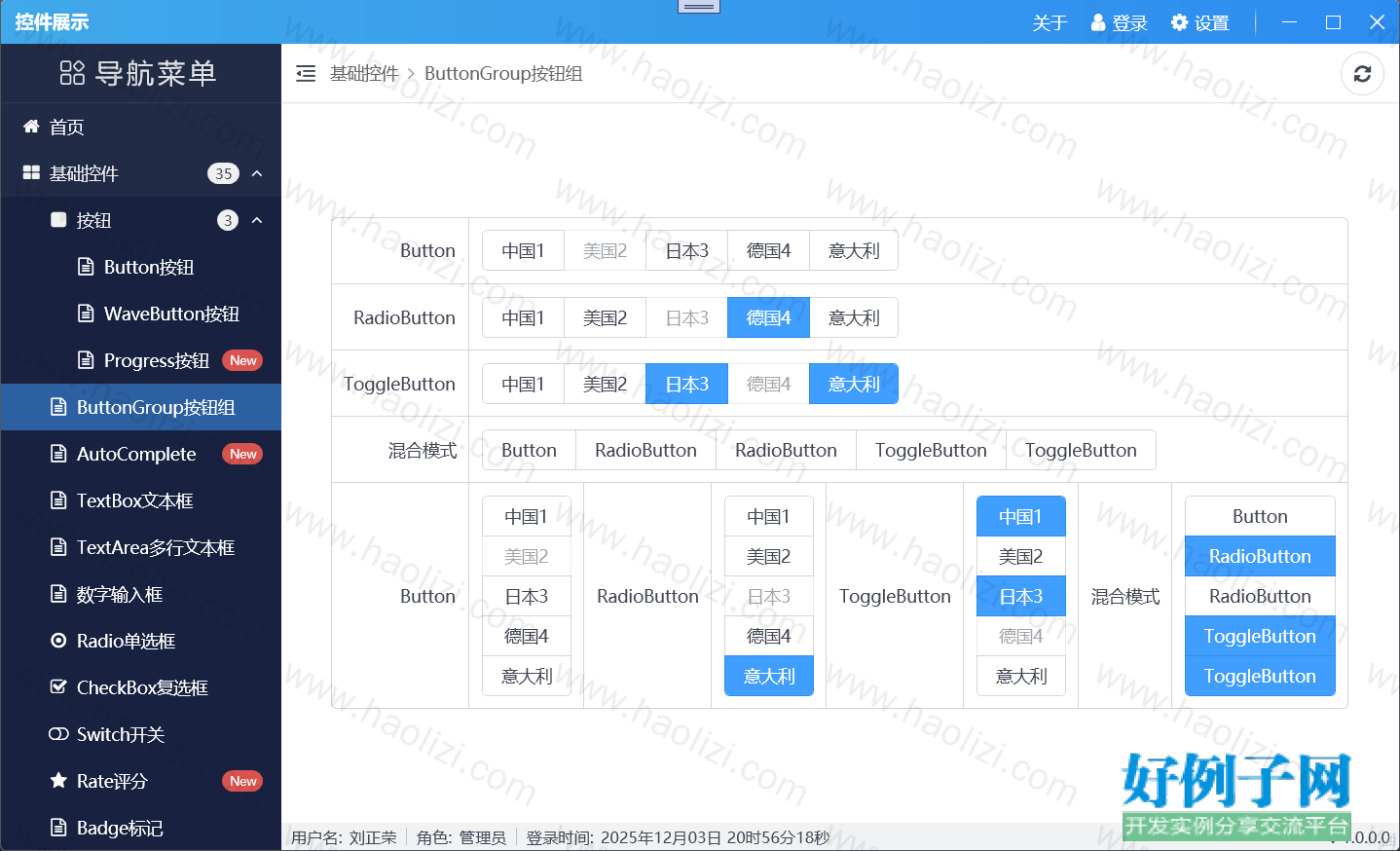
Task: Toggle 日本3 in the horizontal ToggleButton row
Action: coord(686,384)
